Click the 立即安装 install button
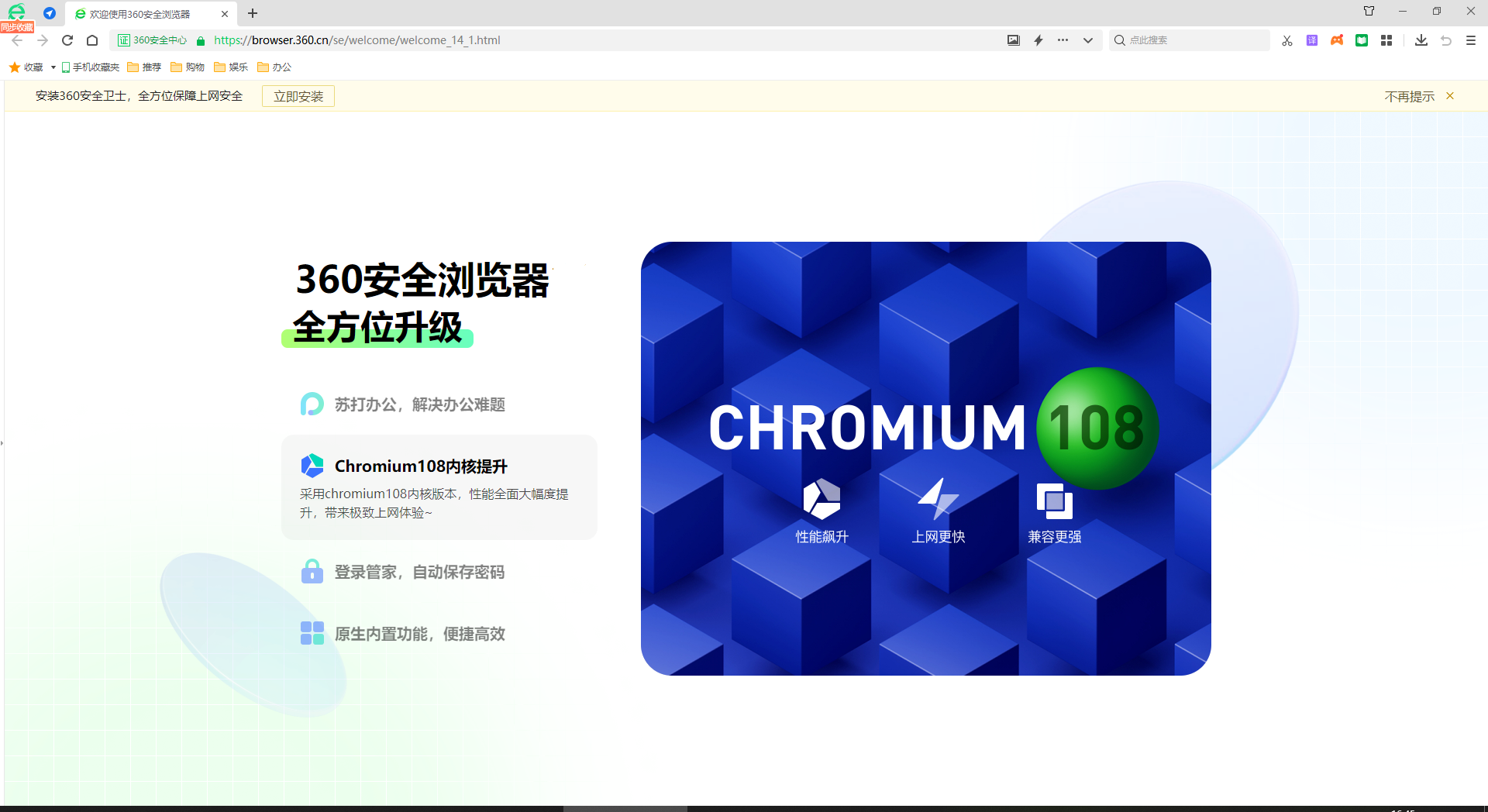1488x812 pixels. pos(298,96)
